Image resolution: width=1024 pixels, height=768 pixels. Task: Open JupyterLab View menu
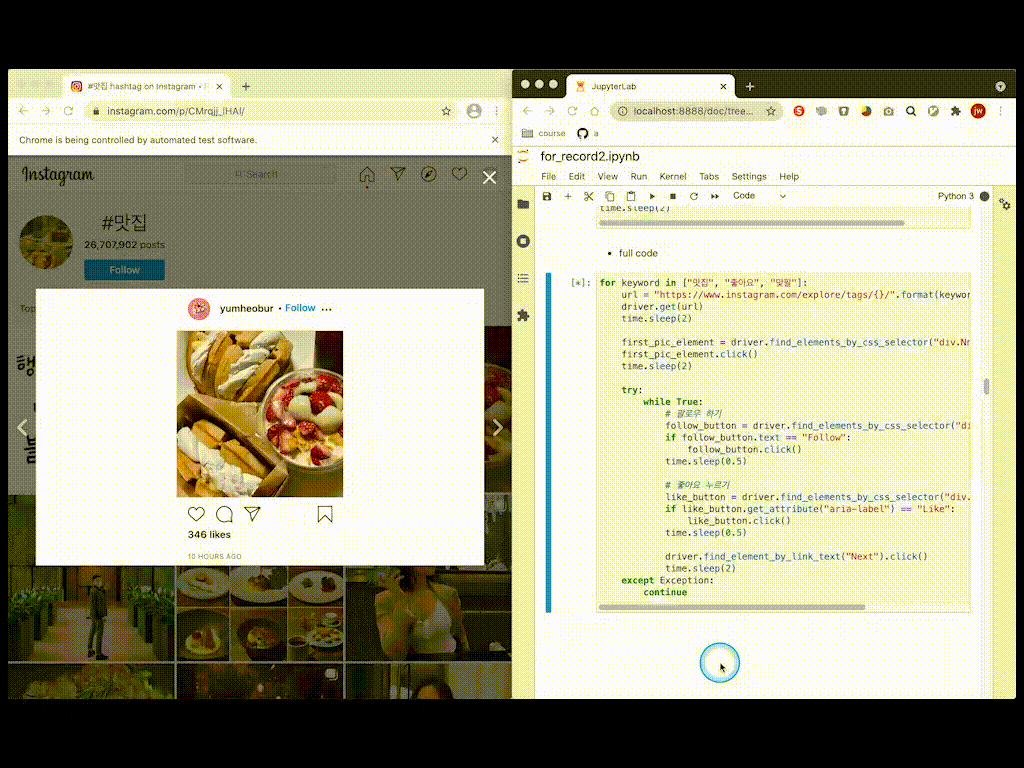click(x=607, y=176)
